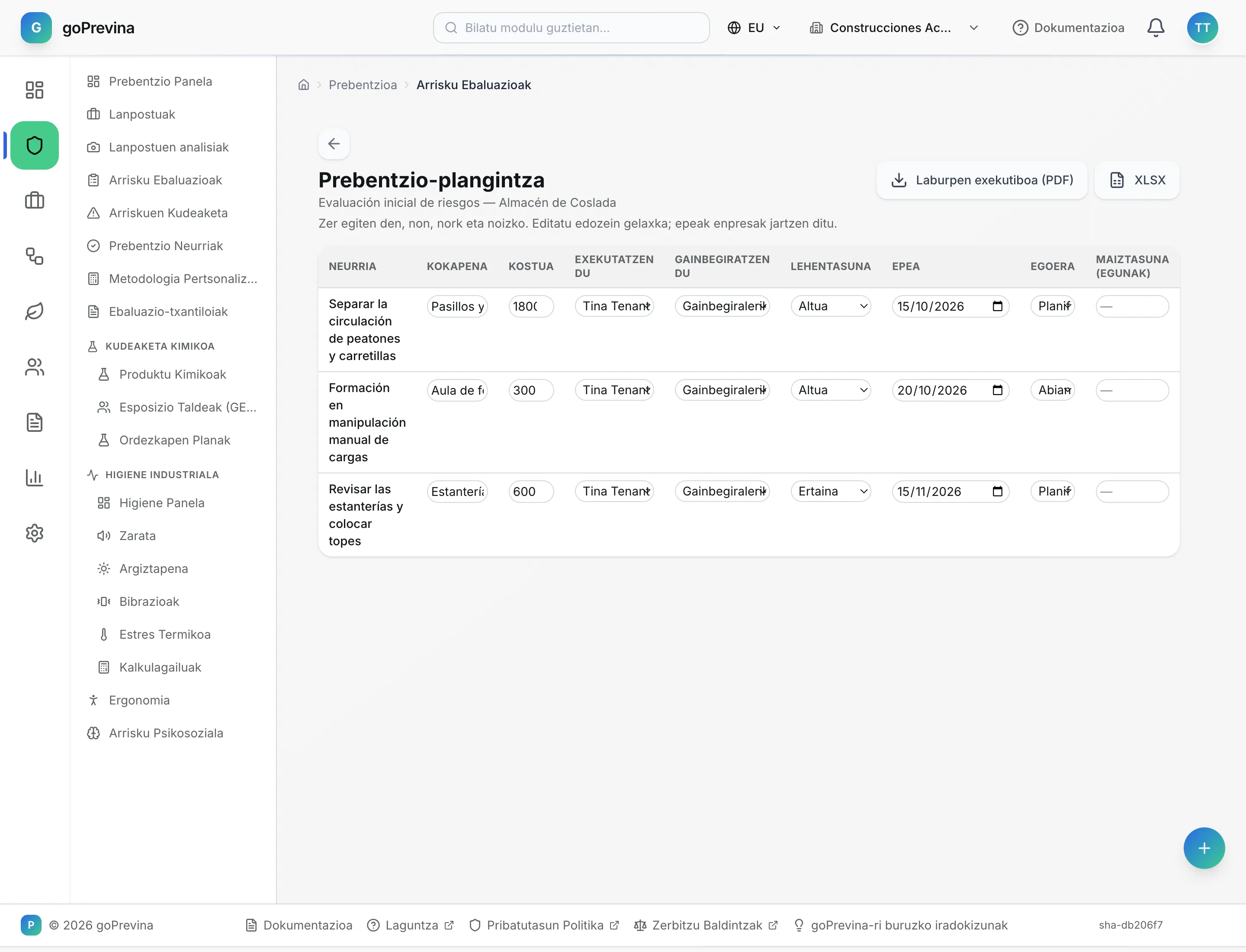Open calendar picker for 15/10/2026 date
This screenshot has width=1246, height=952.
pos(998,306)
